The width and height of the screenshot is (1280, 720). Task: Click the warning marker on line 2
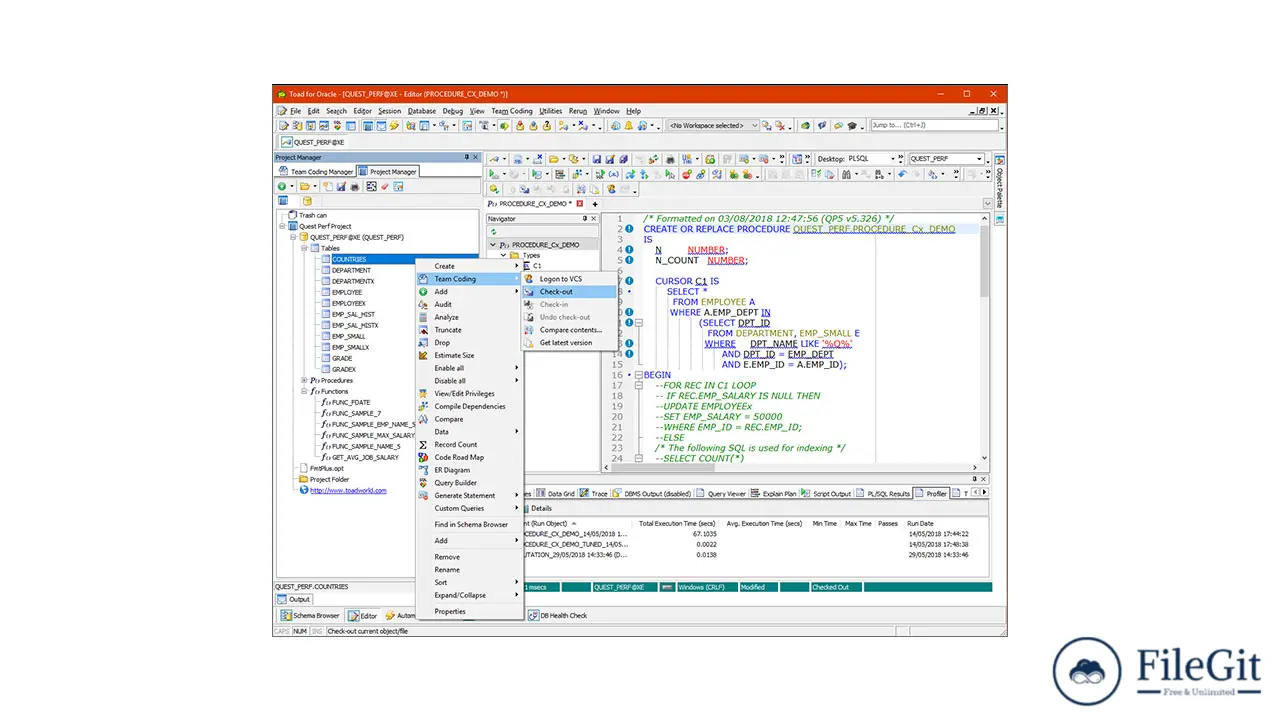629,229
